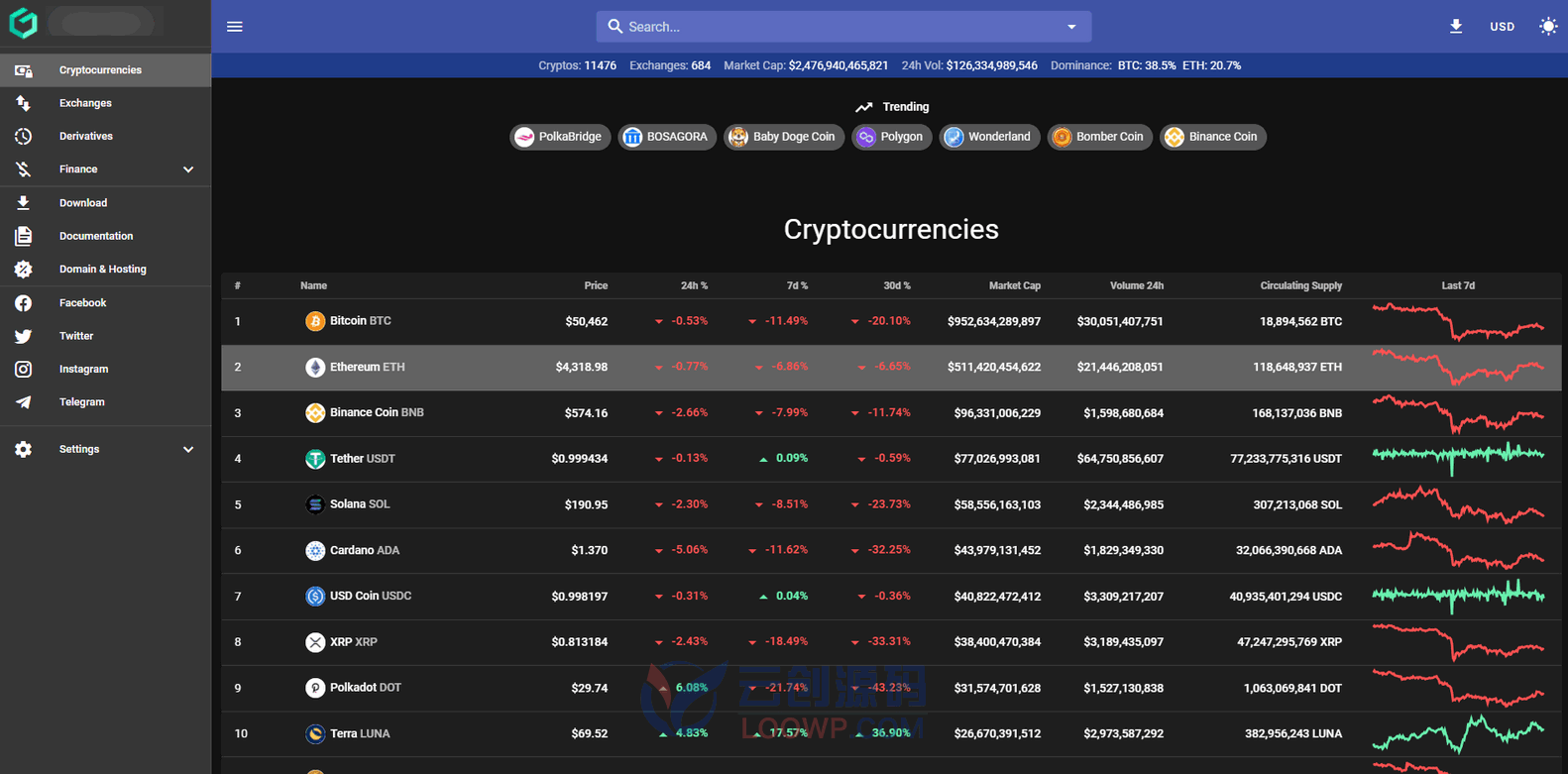
Task: Open Download in the sidebar
Action: pos(105,202)
